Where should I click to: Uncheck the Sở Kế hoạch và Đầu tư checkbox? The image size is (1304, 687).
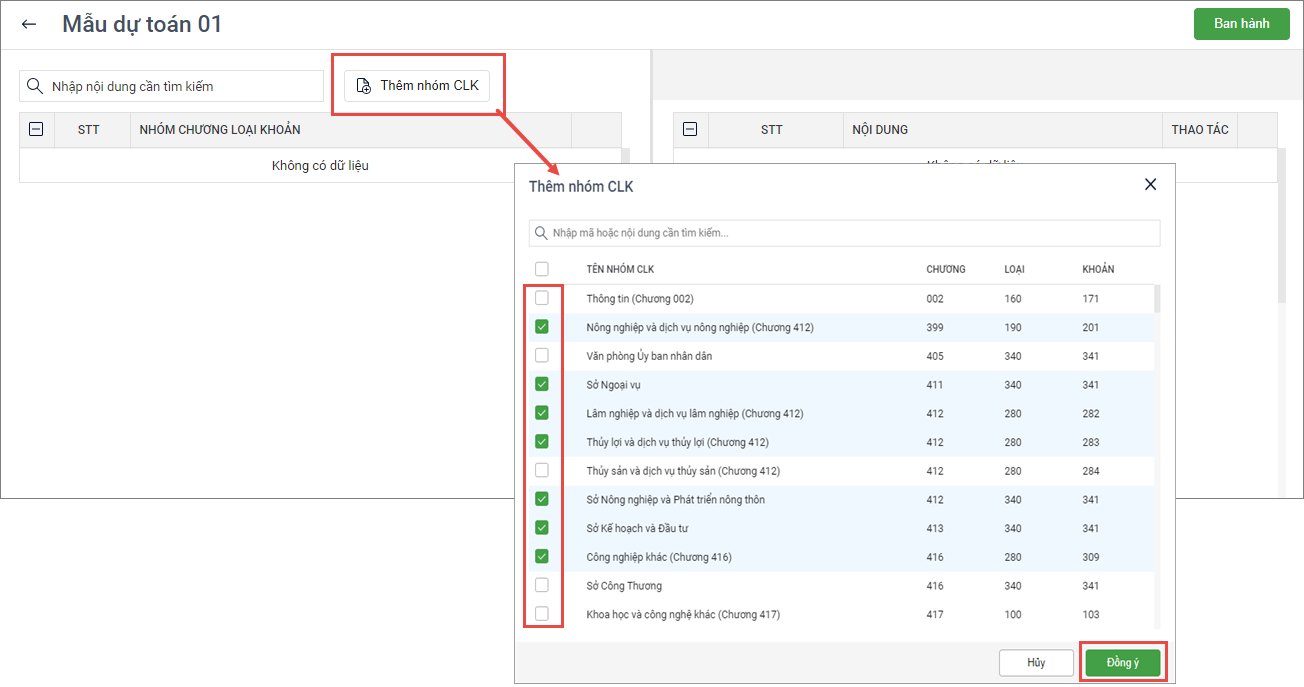point(542,528)
